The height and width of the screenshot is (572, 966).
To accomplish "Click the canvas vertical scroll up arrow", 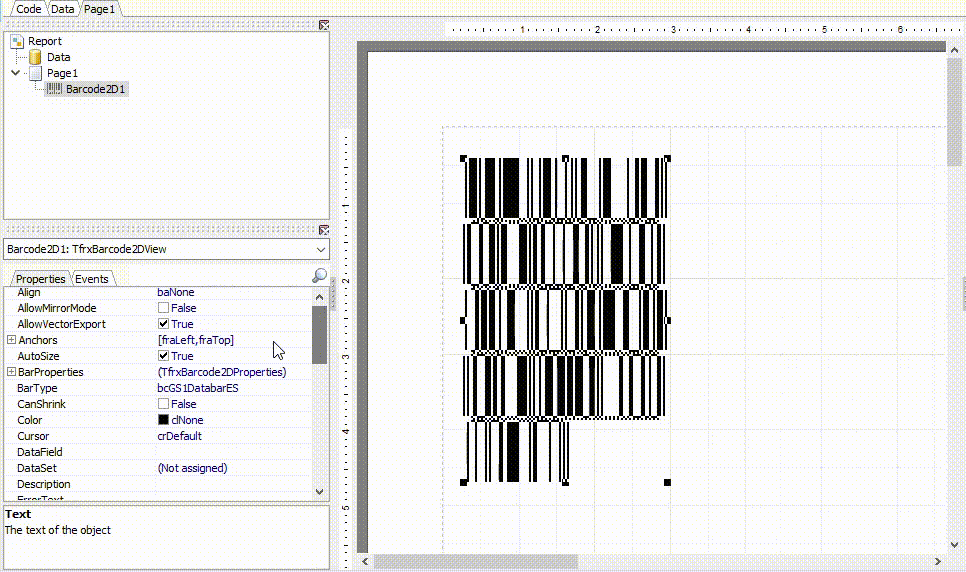I will [954, 51].
